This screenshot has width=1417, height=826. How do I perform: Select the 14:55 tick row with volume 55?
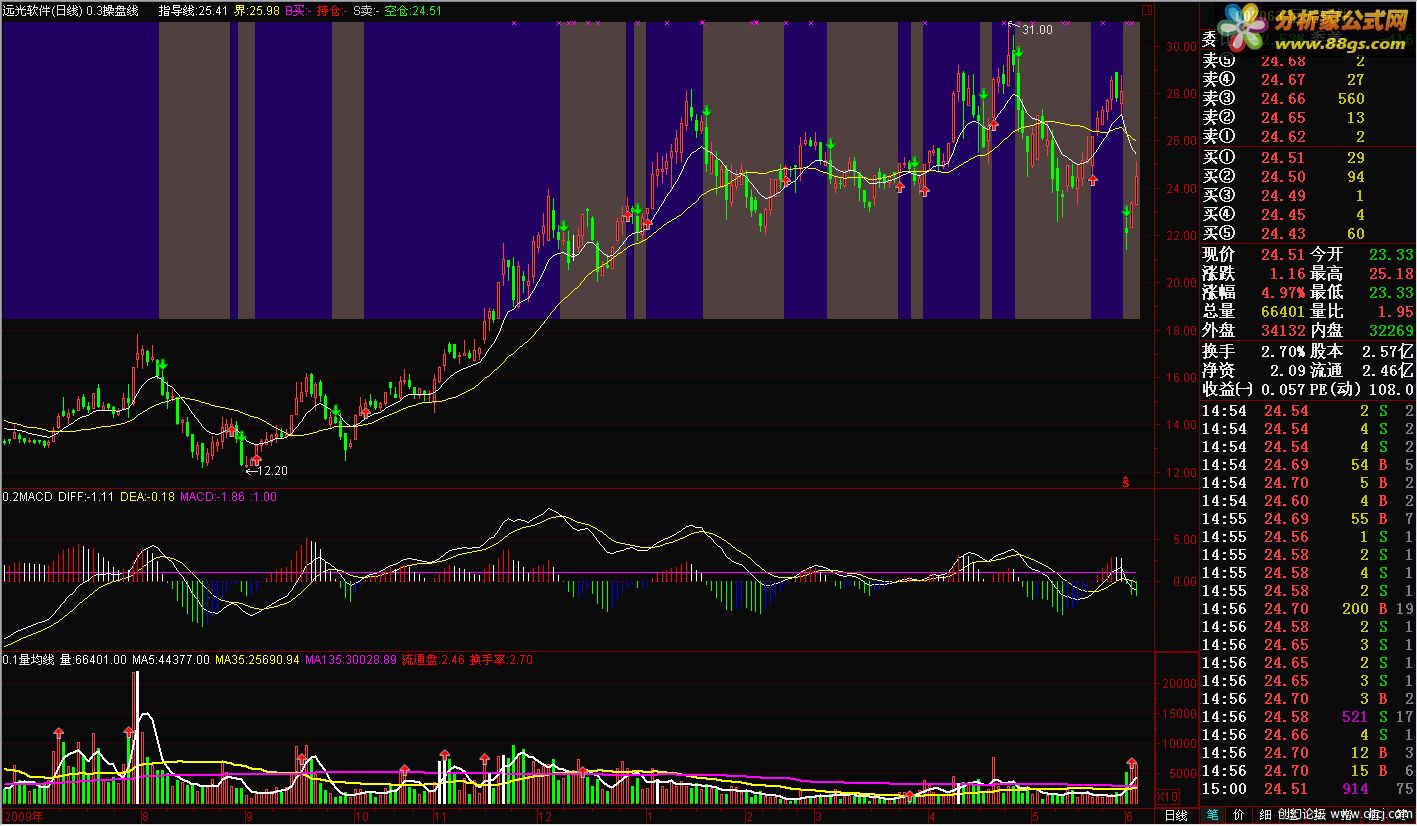click(1308, 519)
